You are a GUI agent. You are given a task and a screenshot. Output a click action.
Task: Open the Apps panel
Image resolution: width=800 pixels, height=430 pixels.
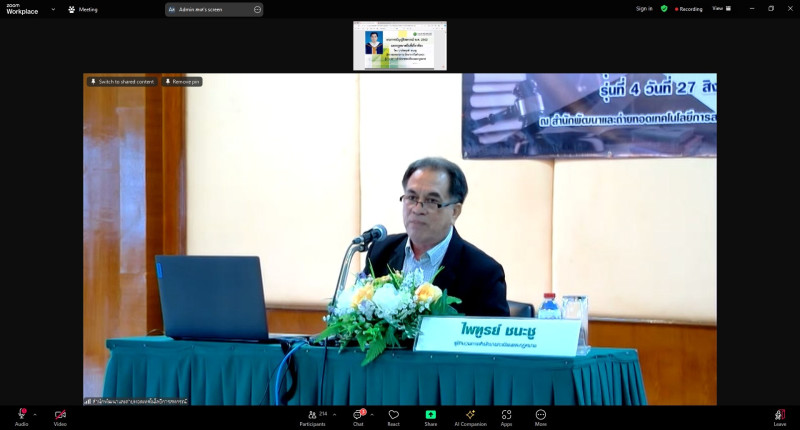point(506,414)
